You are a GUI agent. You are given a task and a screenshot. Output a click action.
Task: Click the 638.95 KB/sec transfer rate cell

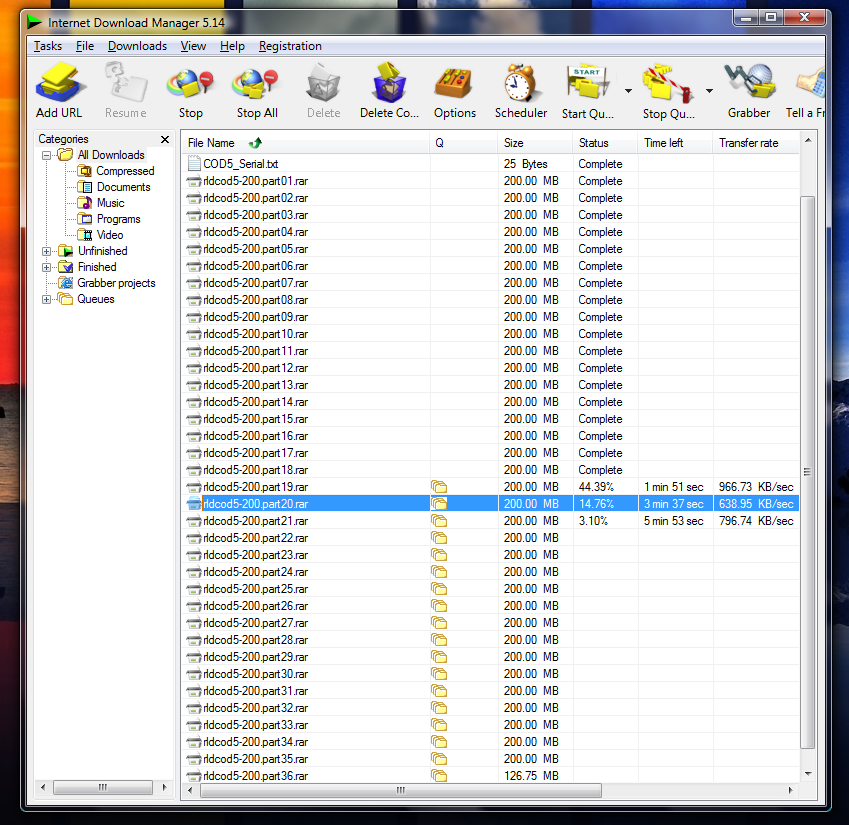[756, 504]
